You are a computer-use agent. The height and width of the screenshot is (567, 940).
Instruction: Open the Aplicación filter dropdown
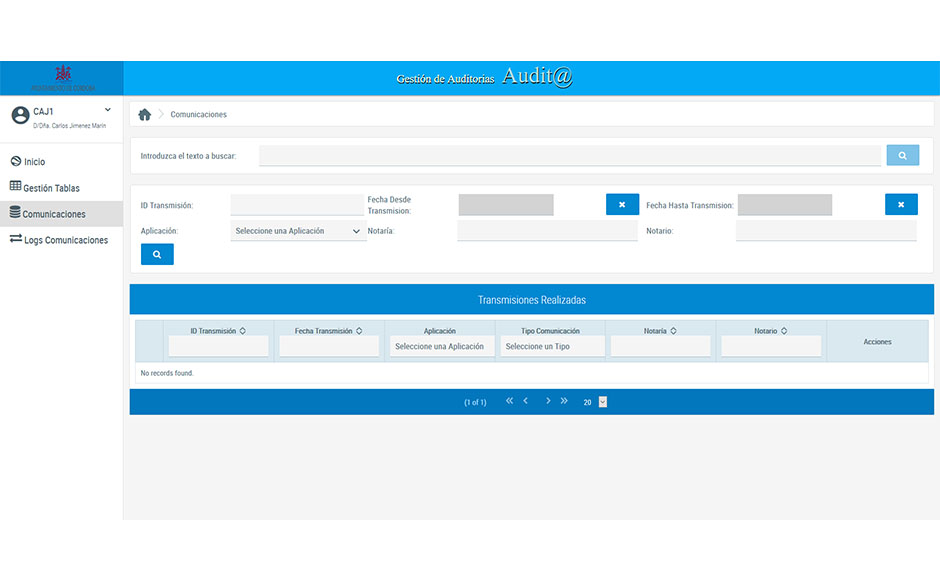(299, 231)
